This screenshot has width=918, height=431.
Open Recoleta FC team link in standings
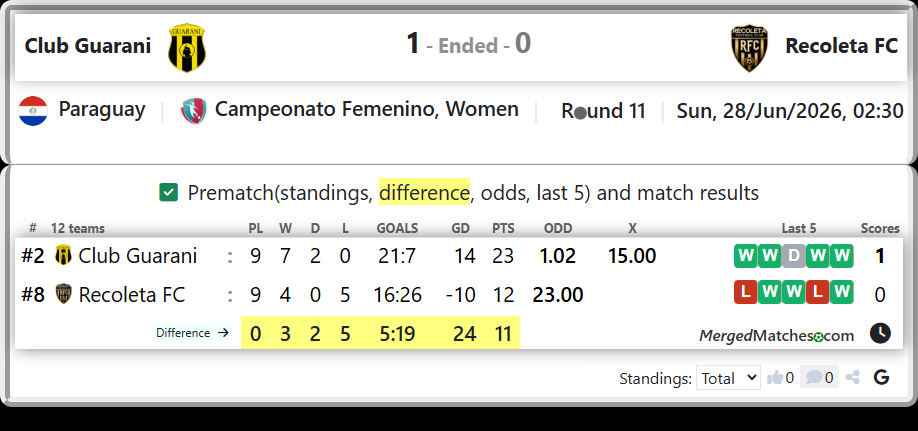coord(132,295)
